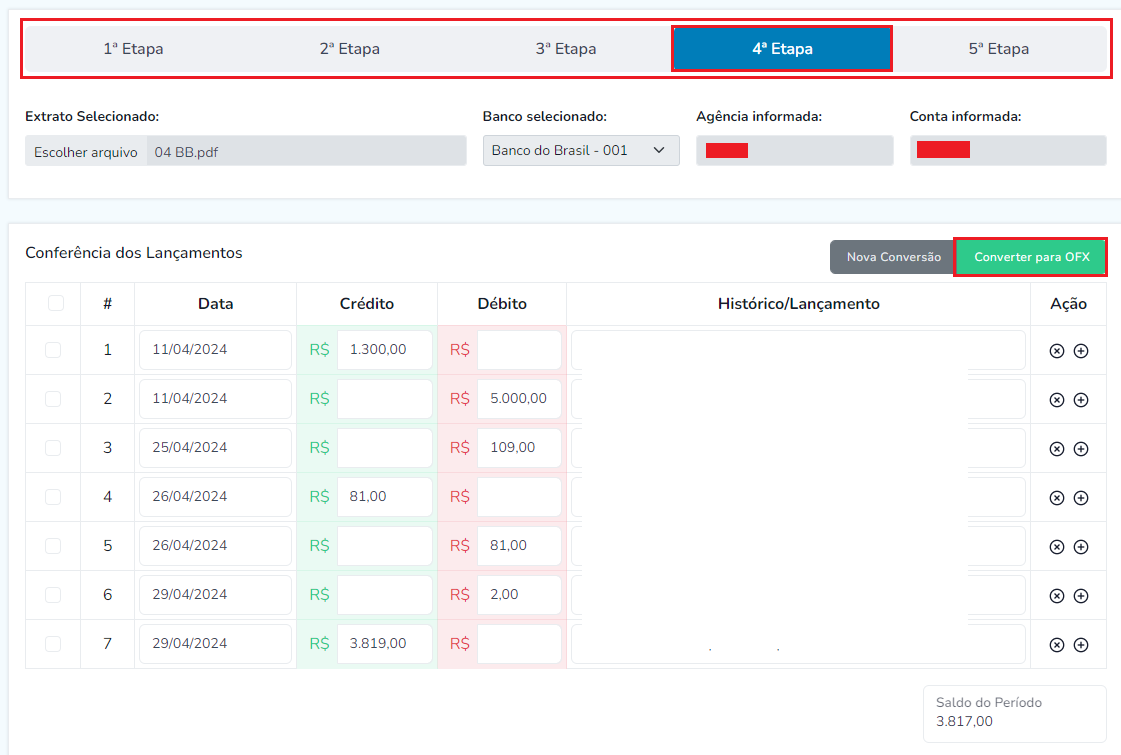This screenshot has height=755, width=1121.
Task: Start a Nova Conversão
Action: pyautogui.click(x=893, y=257)
